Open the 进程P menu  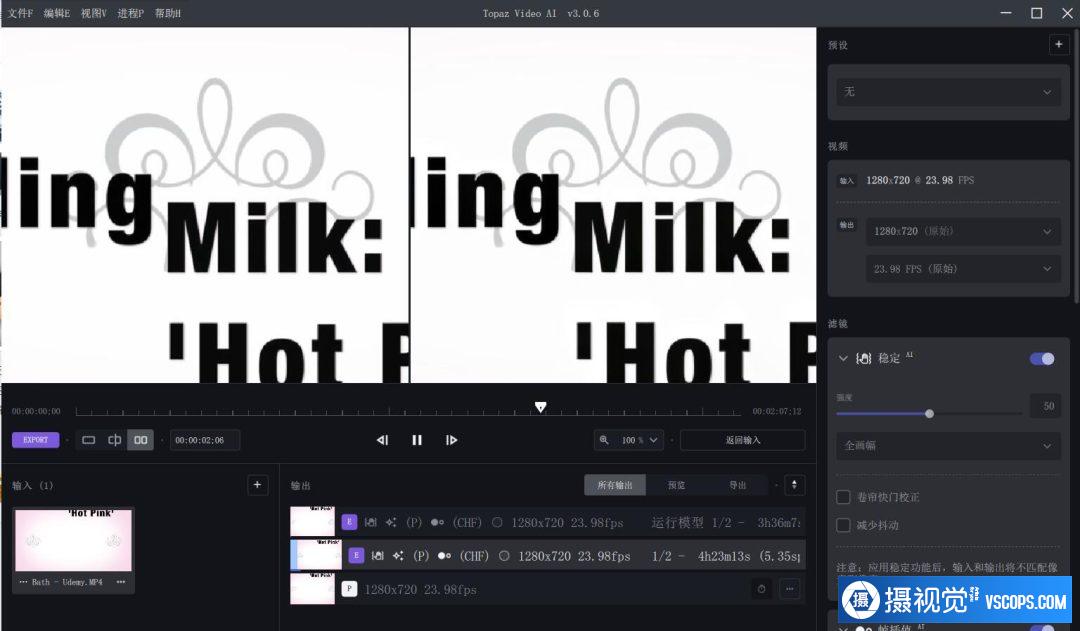coord(130,13)
